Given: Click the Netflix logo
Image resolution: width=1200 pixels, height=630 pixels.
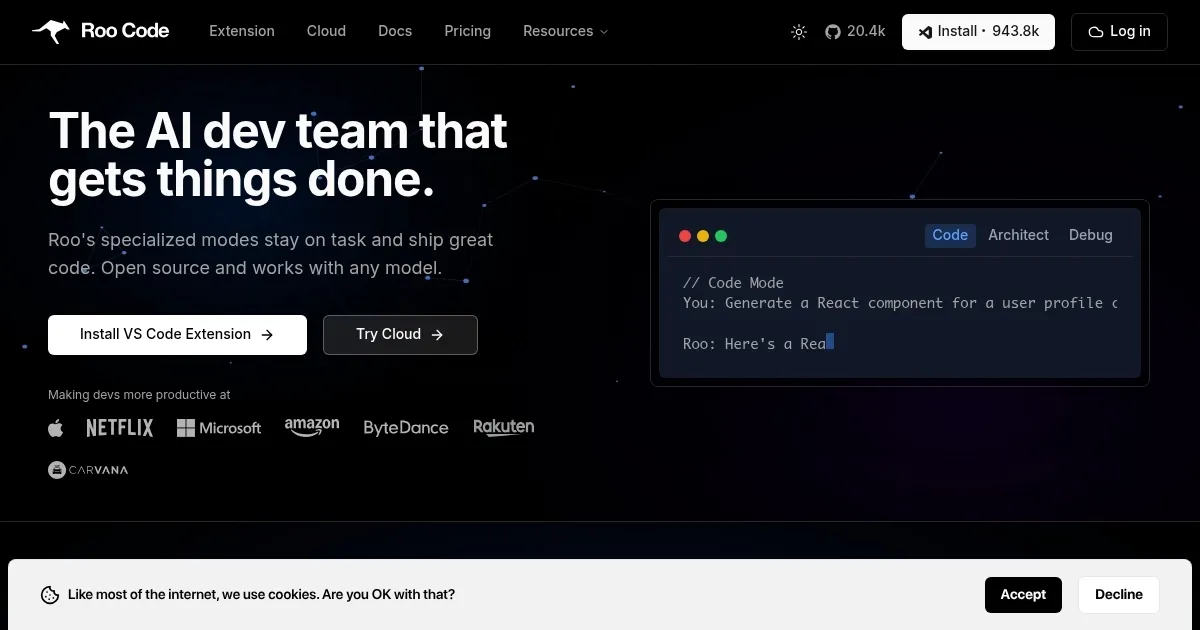Looking at the screenshot, I should click(x=119, y=427).
